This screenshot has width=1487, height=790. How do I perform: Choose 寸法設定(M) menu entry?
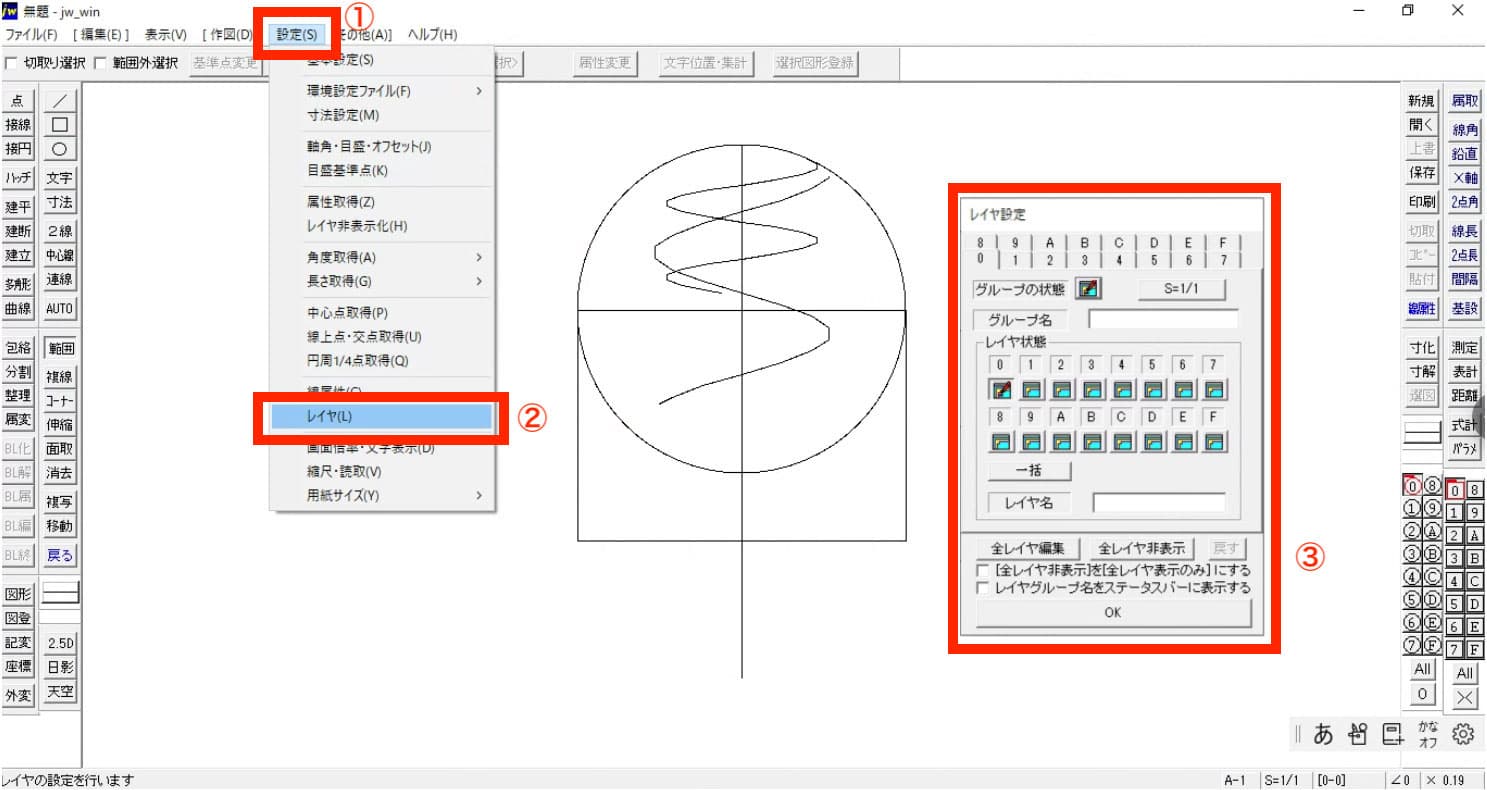coord(382,115)
